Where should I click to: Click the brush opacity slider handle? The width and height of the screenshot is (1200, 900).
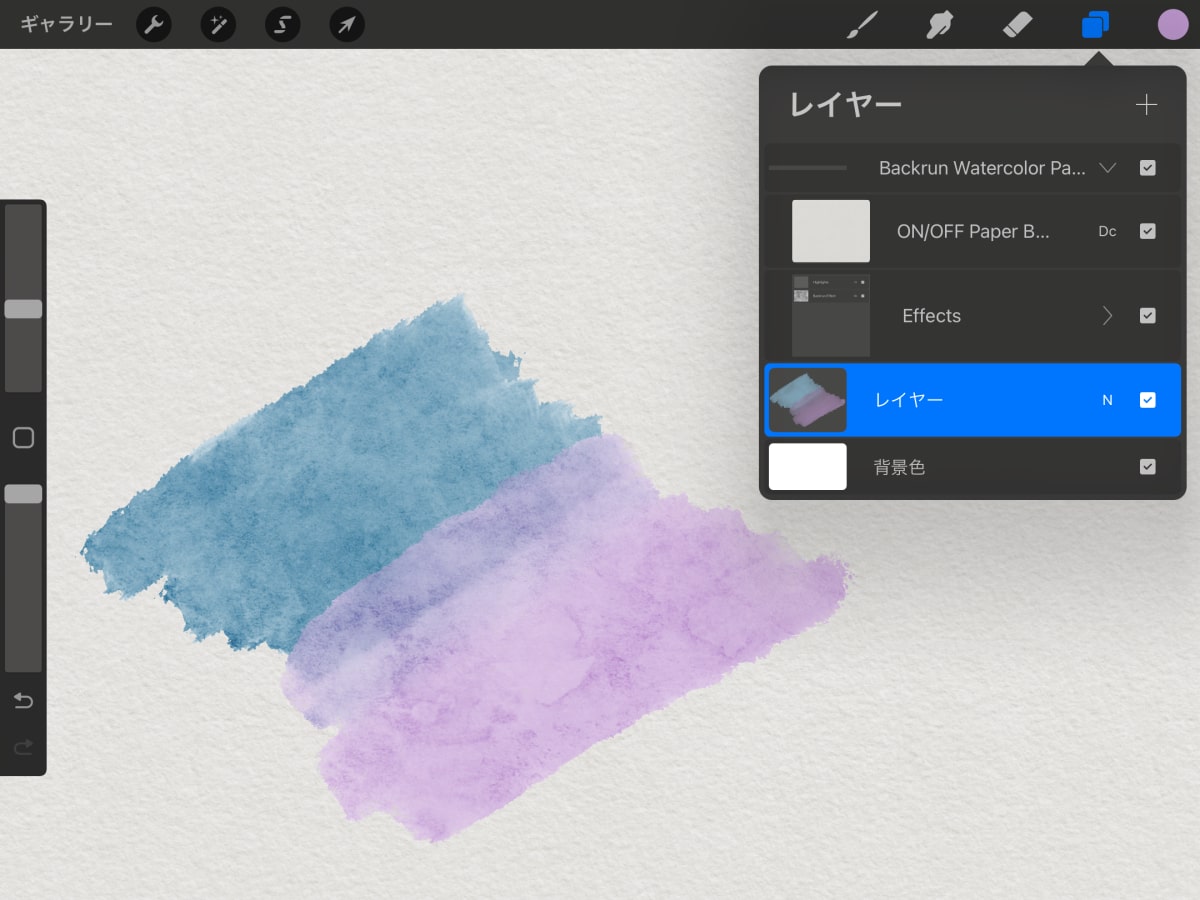click(x=23, y=494)
